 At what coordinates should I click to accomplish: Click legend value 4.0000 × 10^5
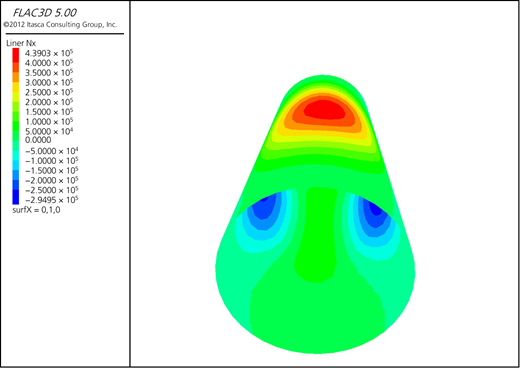coord(49,63)
